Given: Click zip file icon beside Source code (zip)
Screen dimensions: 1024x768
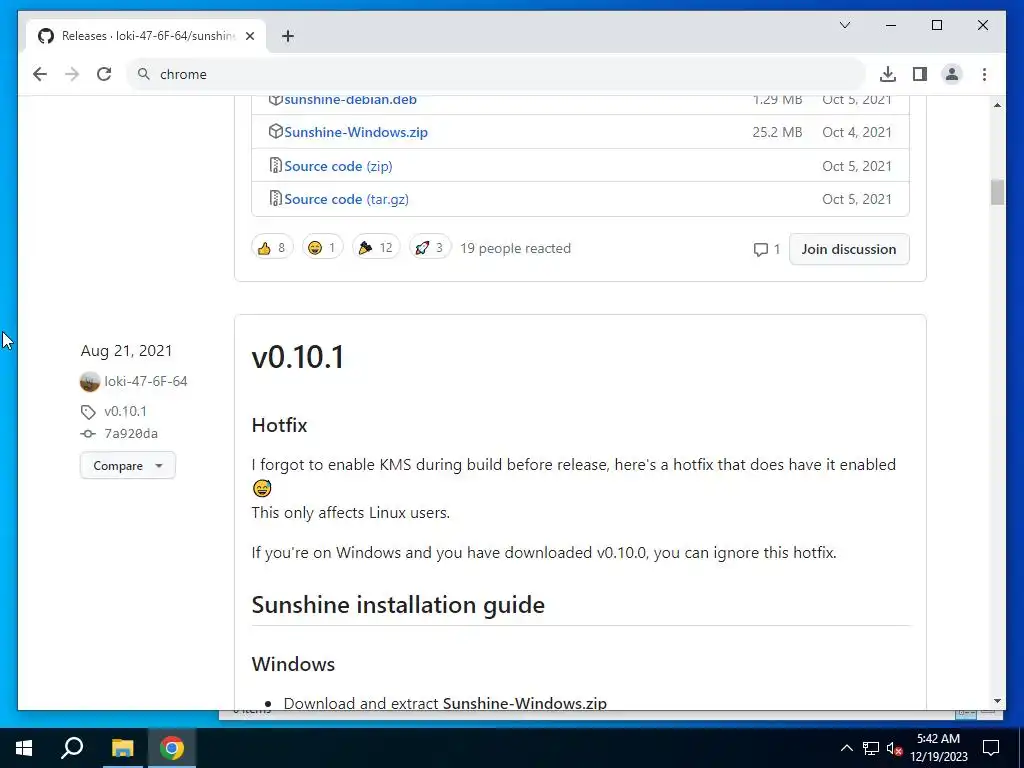Looking at the screenshot, I should pyautogui.click(x=276, y=165).
